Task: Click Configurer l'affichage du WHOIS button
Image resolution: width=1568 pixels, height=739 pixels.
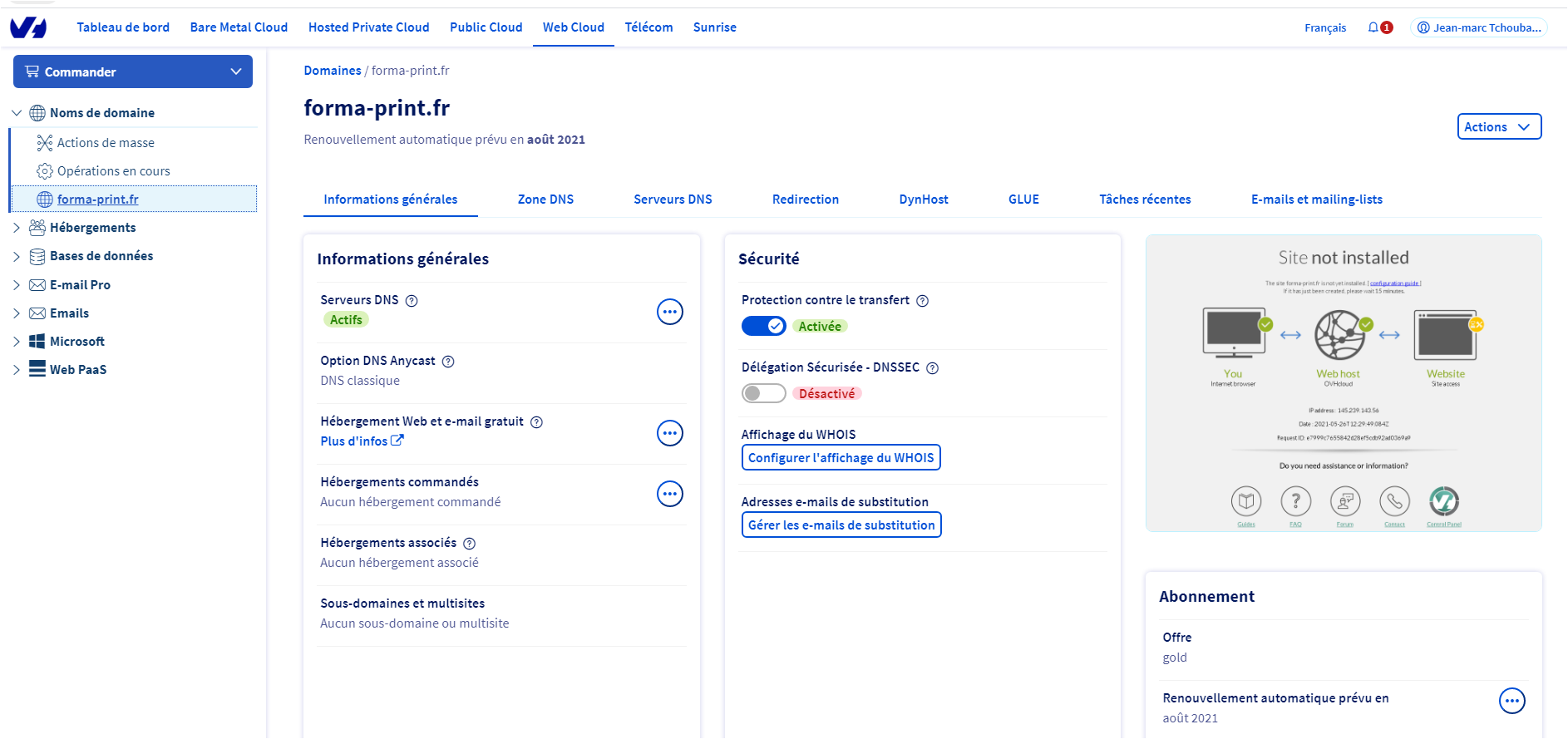Action: 841,458
